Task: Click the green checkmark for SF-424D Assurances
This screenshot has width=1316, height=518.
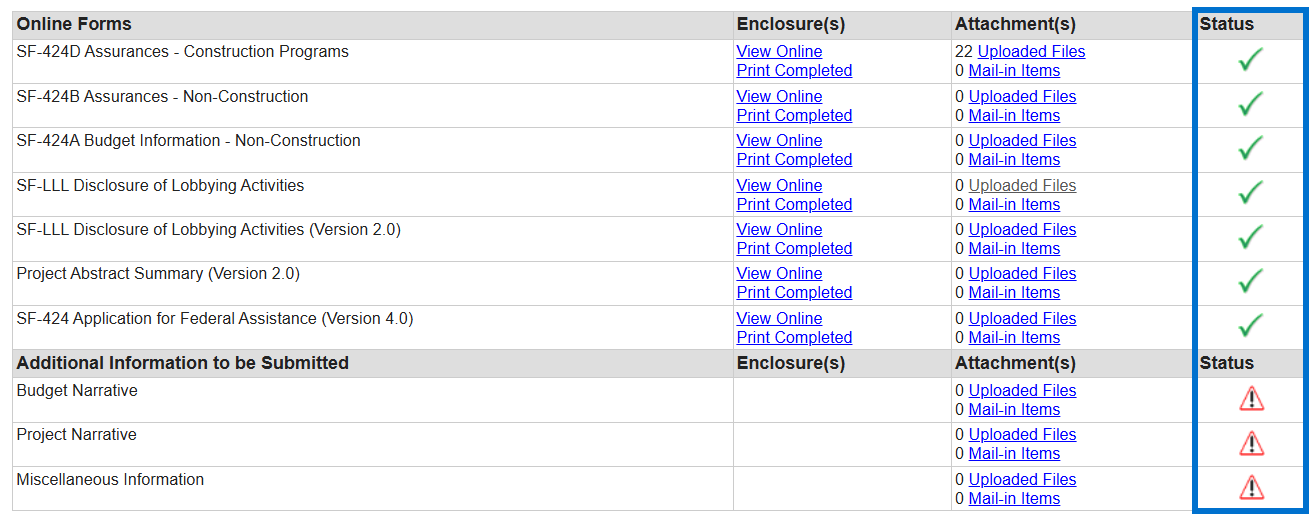Action: coord(1250,61)
